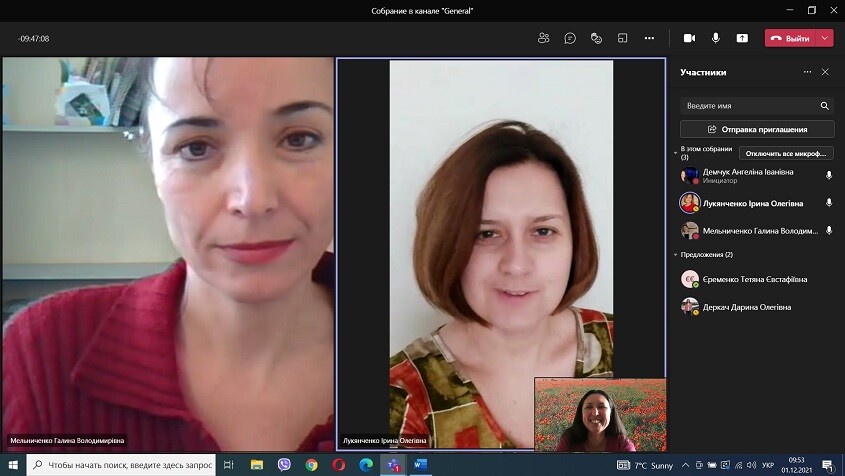
Task: Open the rooms icon in meeting toolbar
Action: tap(622, 38)
